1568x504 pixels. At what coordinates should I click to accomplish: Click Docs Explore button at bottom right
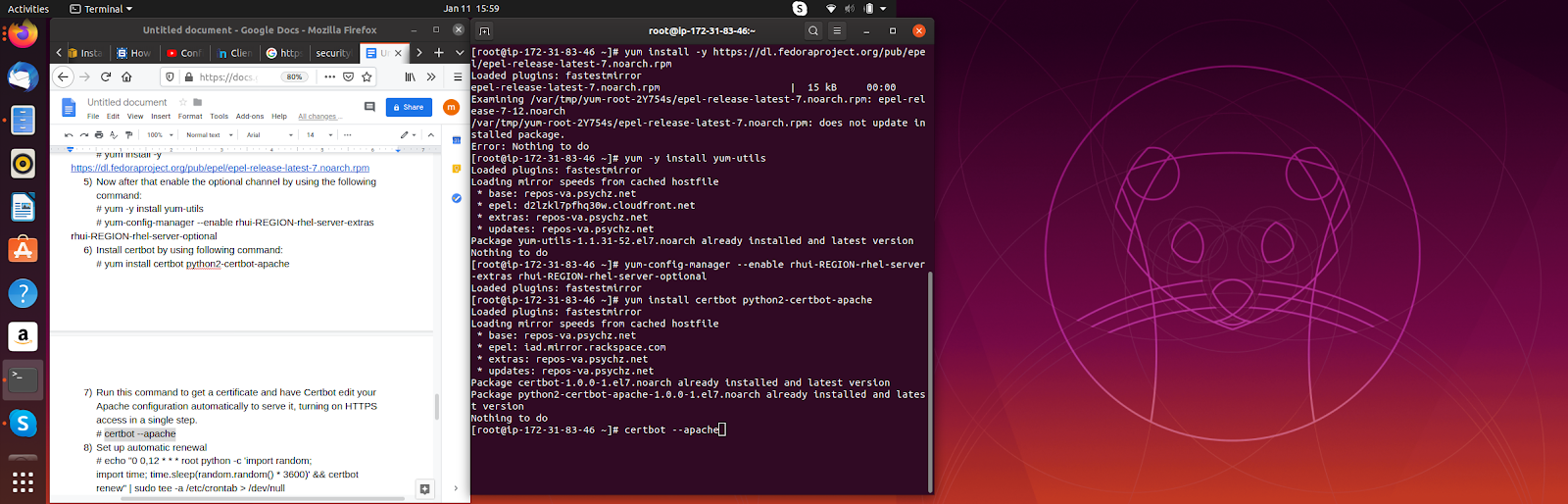424,488
